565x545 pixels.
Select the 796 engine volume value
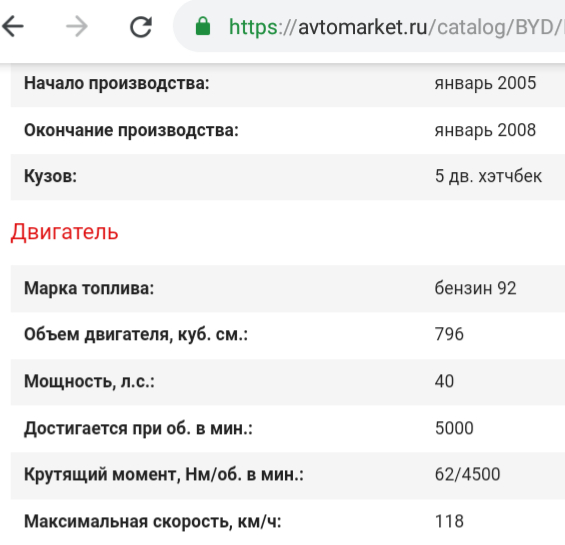tap(449, 334)
